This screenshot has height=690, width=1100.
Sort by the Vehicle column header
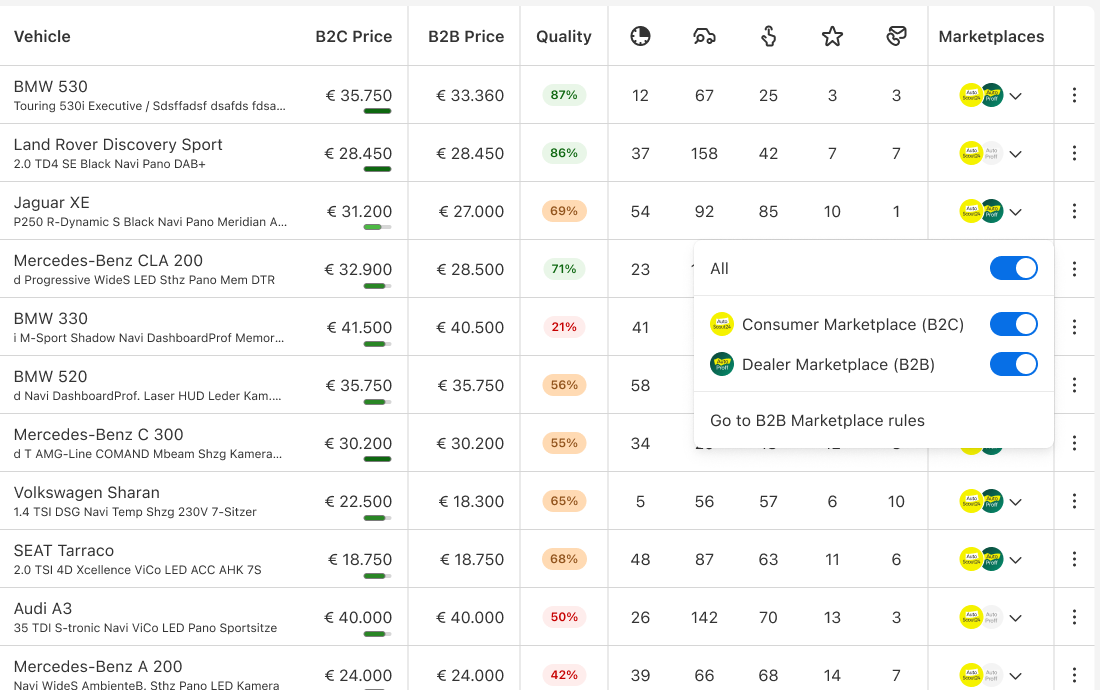point(42,36)
